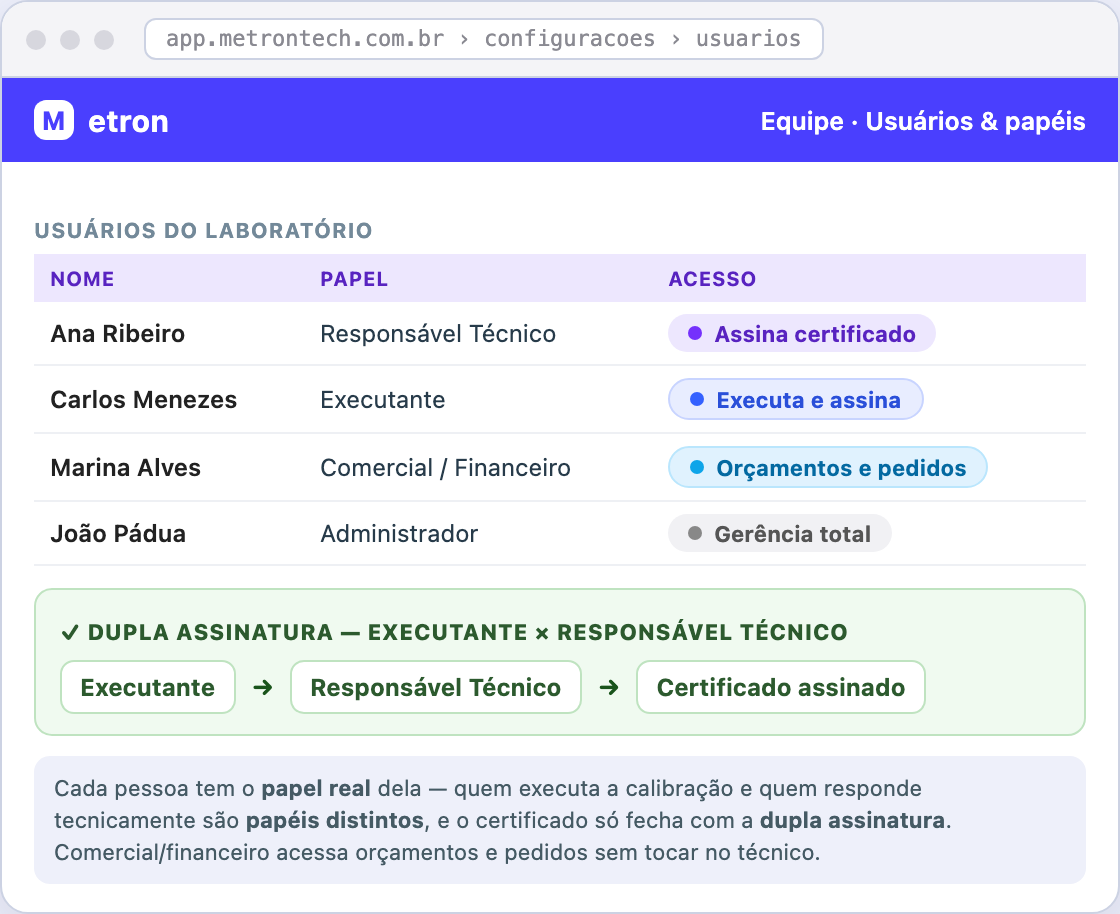The image size is (1120, 914).
Task: Select user Marina Alves
Action: tap(126, 468)
